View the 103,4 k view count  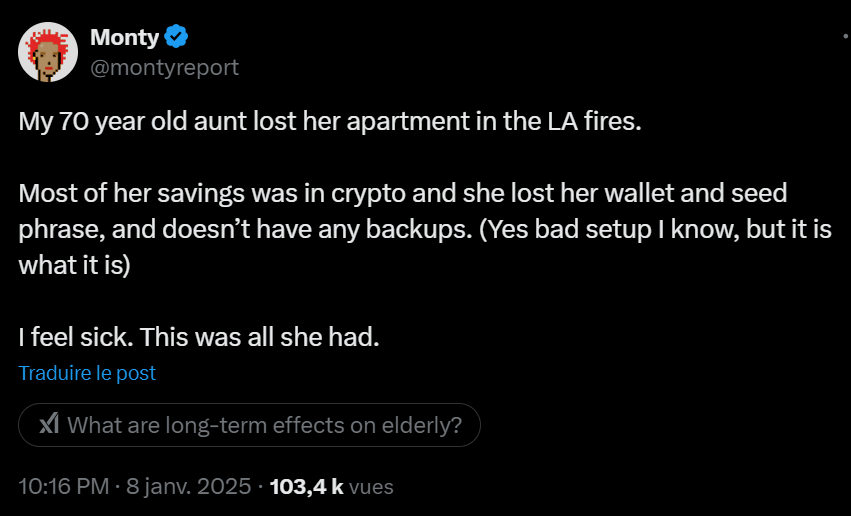pos(307,487)
